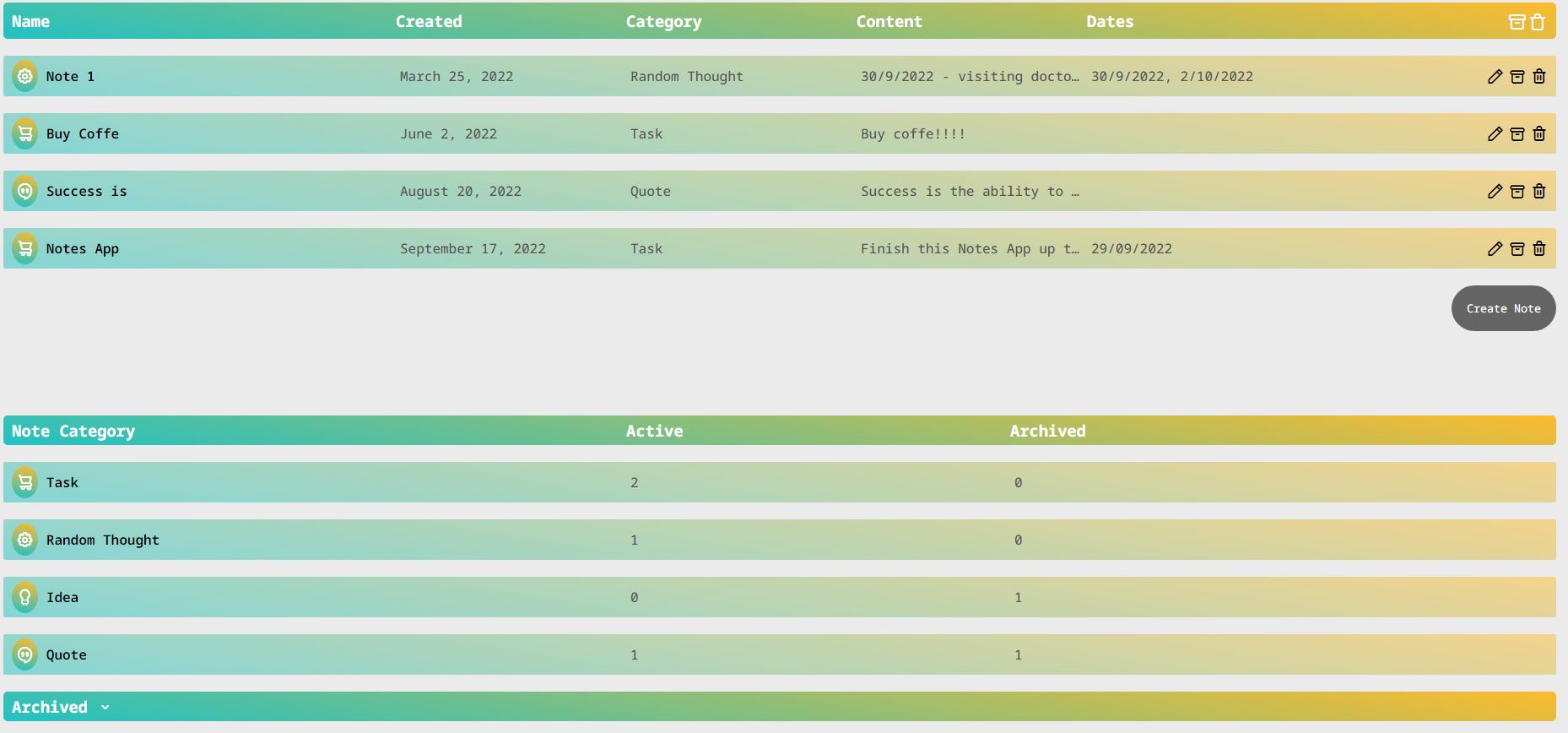
Task: Click the Created column header
Action: coord(429,22)
